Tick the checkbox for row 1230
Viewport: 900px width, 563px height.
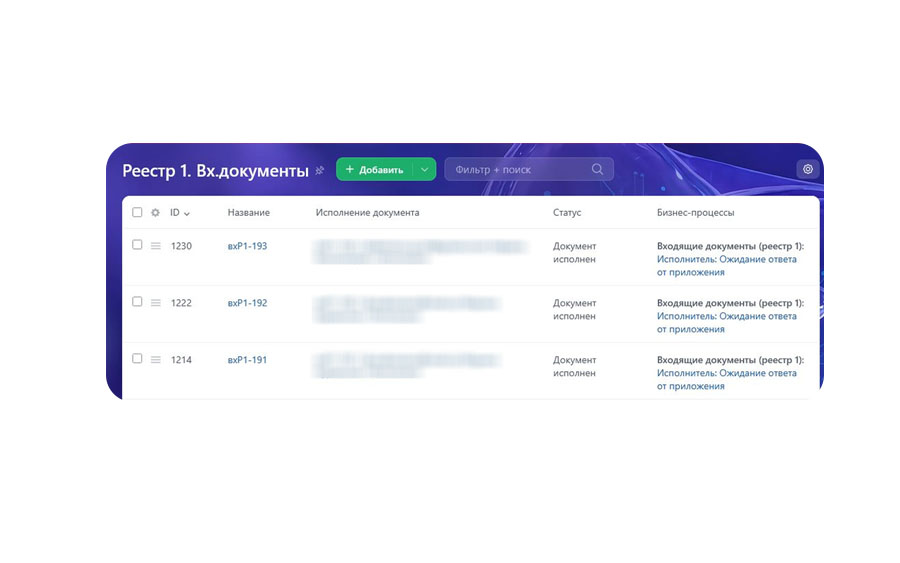137,244
